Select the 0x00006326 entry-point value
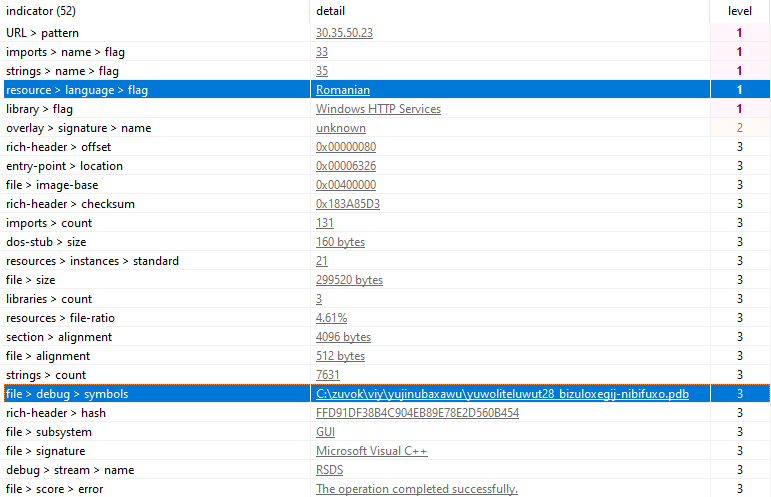771x497 pixels. (x=346, y=166)
